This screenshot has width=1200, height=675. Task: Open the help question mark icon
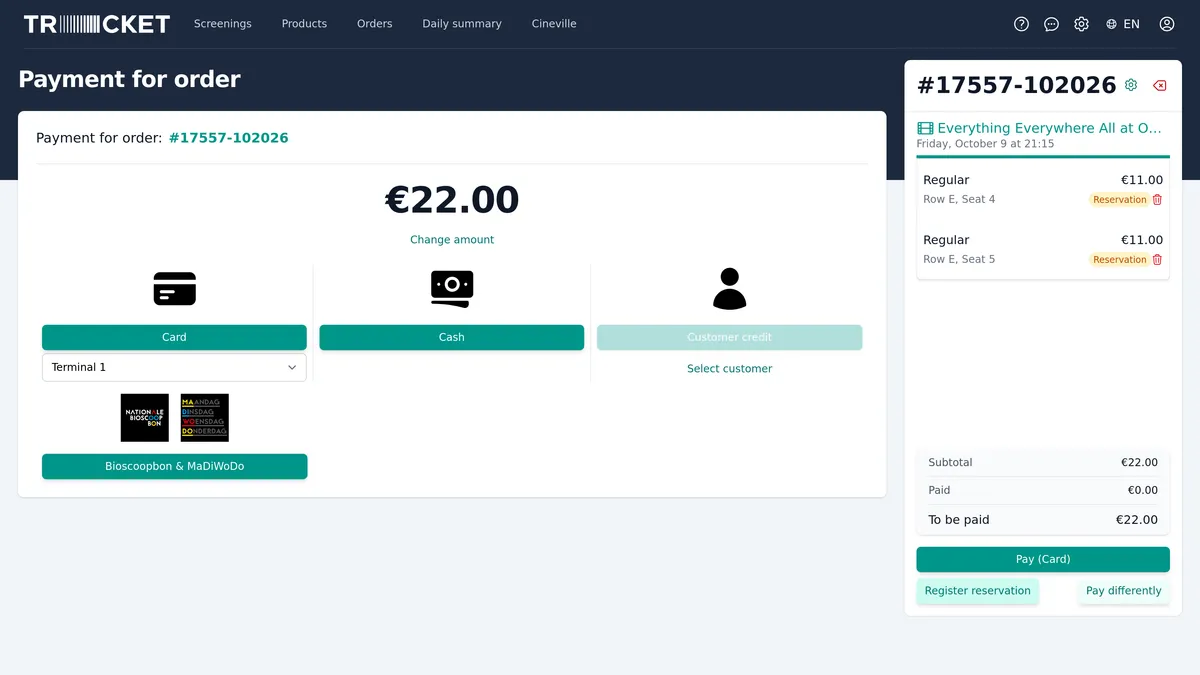(x=1021, y=24)
